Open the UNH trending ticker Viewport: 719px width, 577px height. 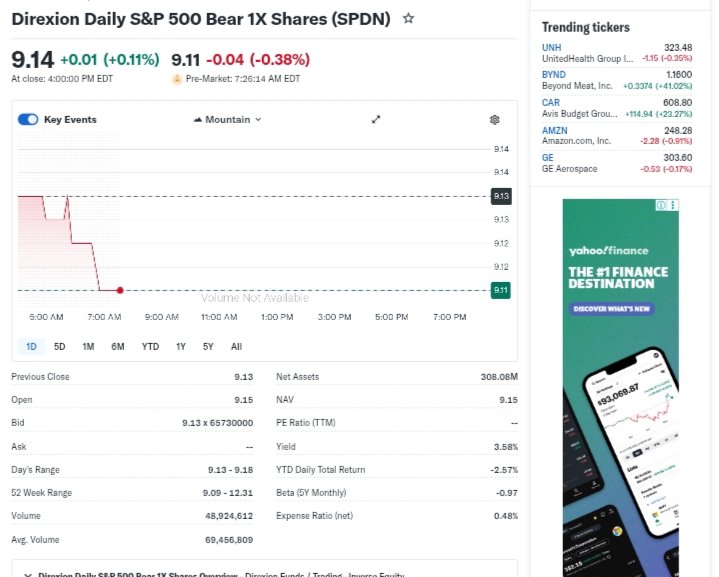point(552,48)
